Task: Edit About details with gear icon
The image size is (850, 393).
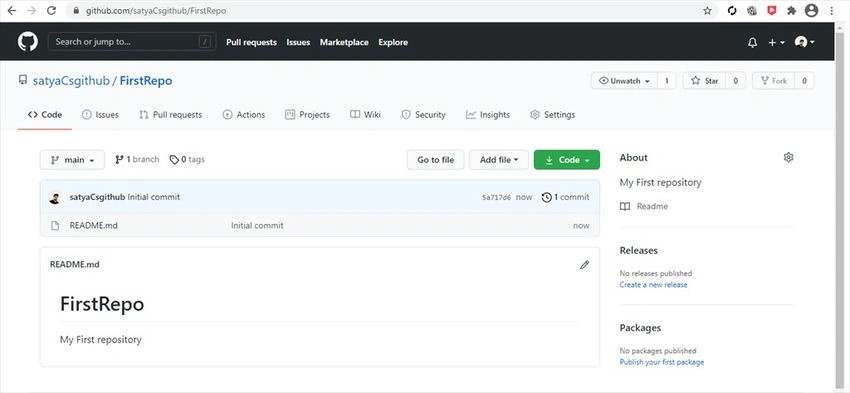Action: (x=788, y=157)
